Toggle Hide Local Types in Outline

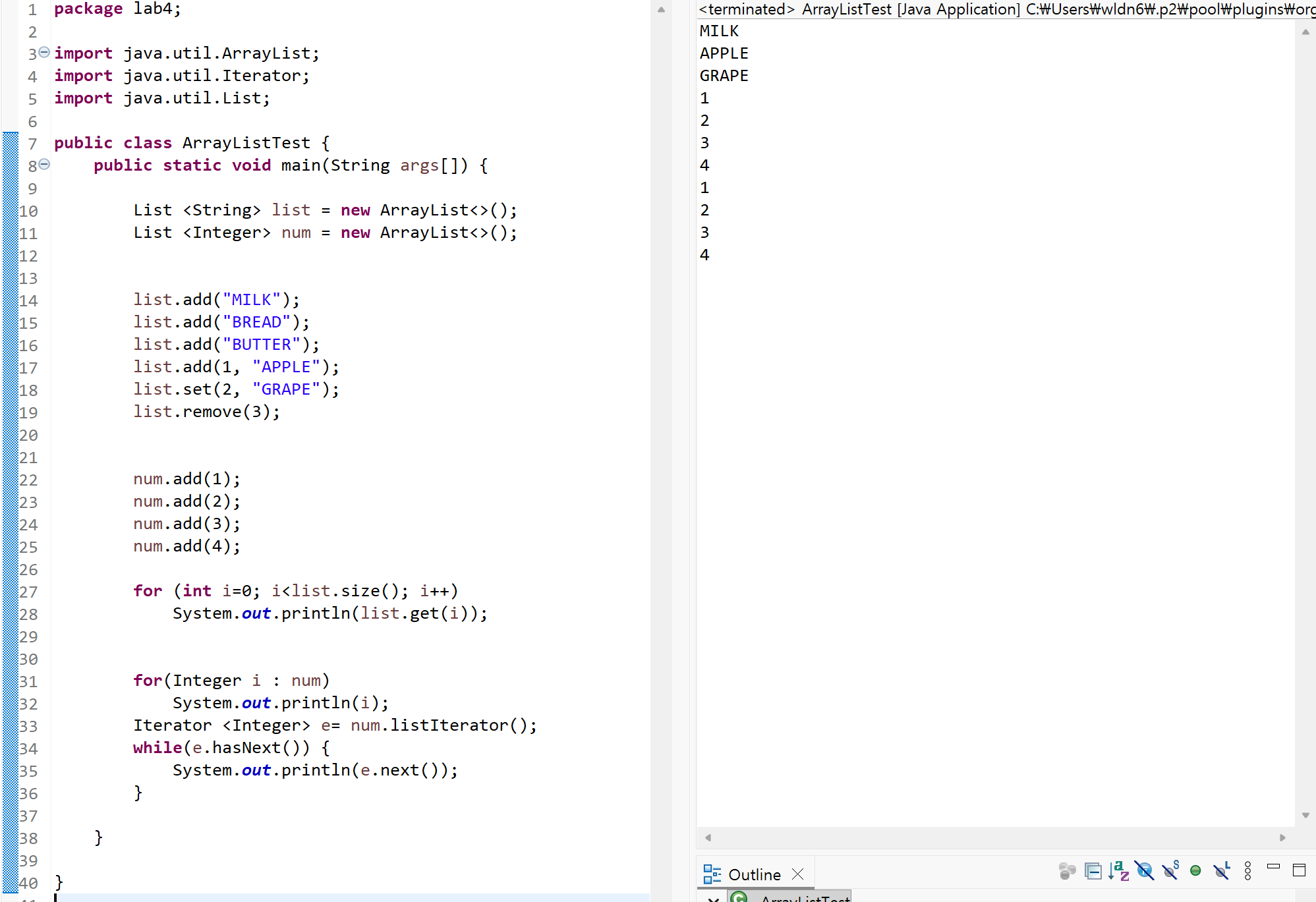coord(1222,871)
